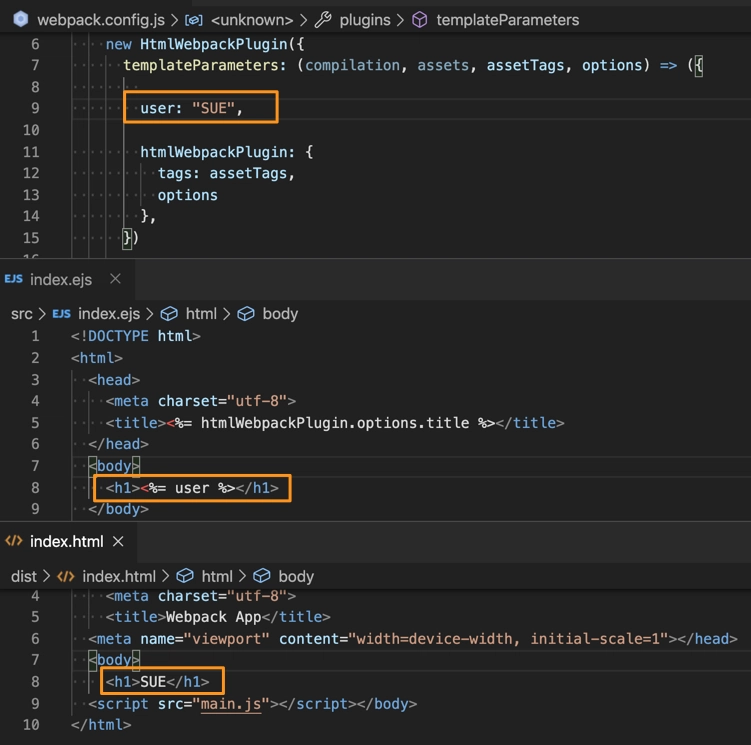The width and height of the screenshot is (751, 745).
Task: Close the index.ejs tab
Action: click(x=115, y=279)
